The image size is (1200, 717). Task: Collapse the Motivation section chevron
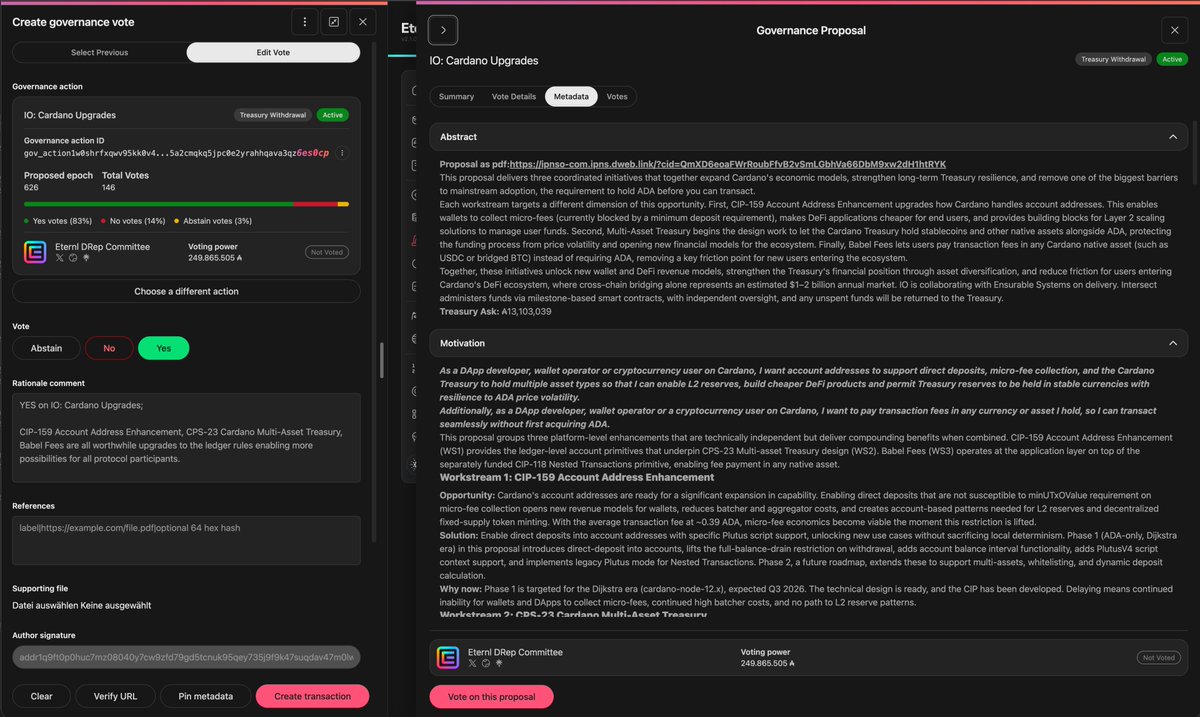[1172, 343]
